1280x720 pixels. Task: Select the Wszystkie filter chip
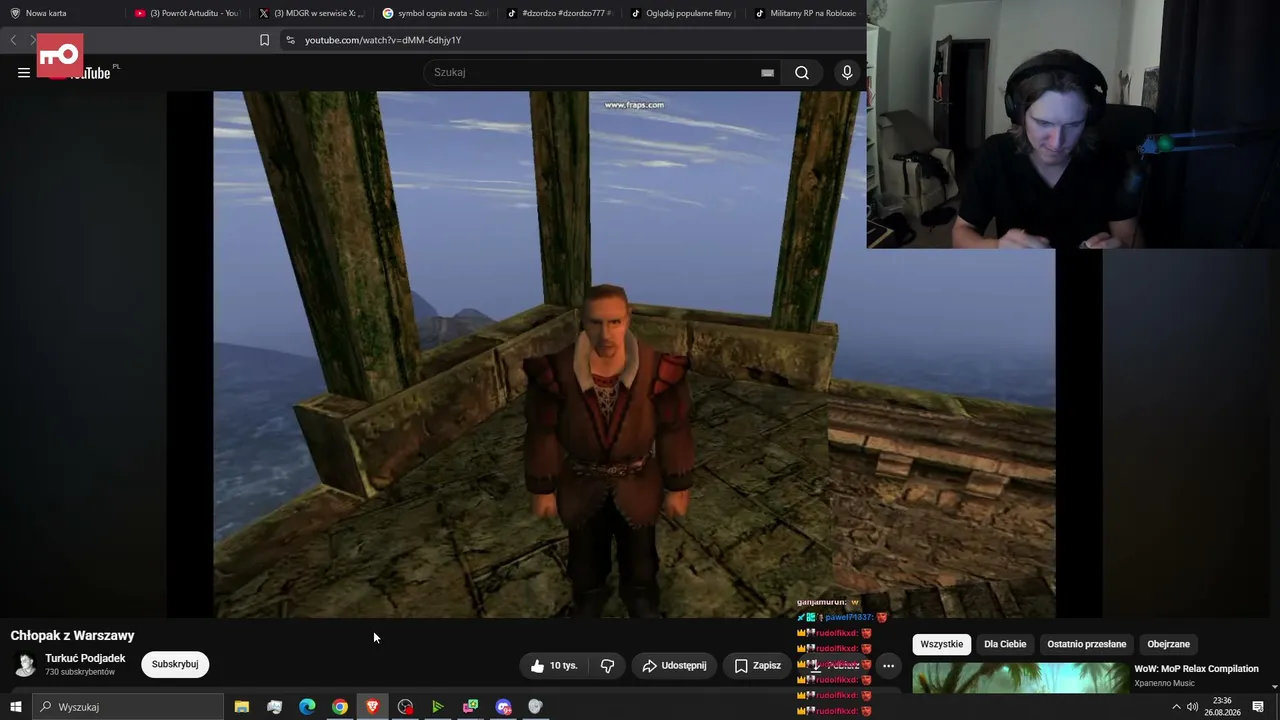pyautogui.click(x=941, y=644)
